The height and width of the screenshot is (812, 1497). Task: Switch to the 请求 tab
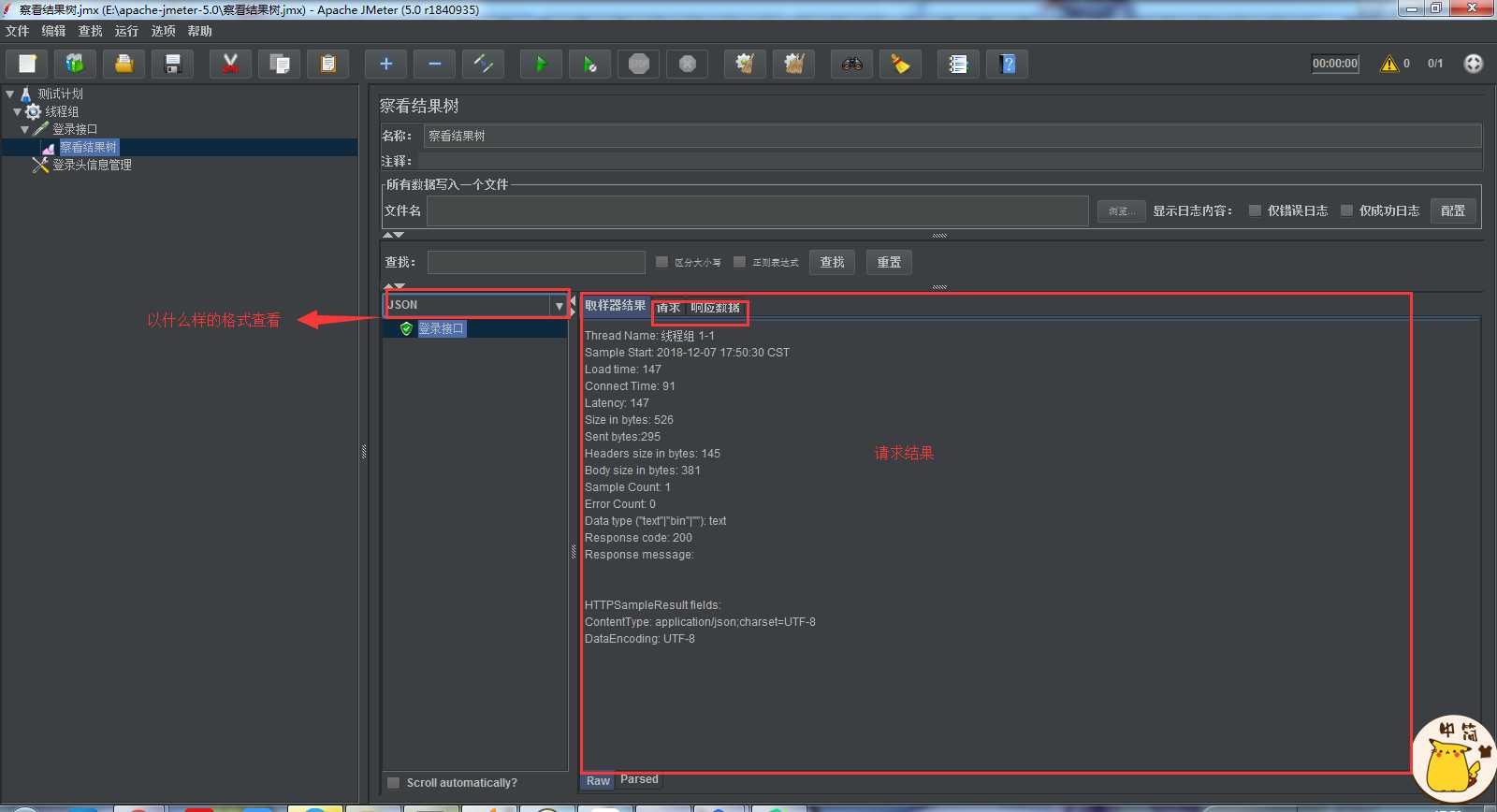click(x=668, y=308)
